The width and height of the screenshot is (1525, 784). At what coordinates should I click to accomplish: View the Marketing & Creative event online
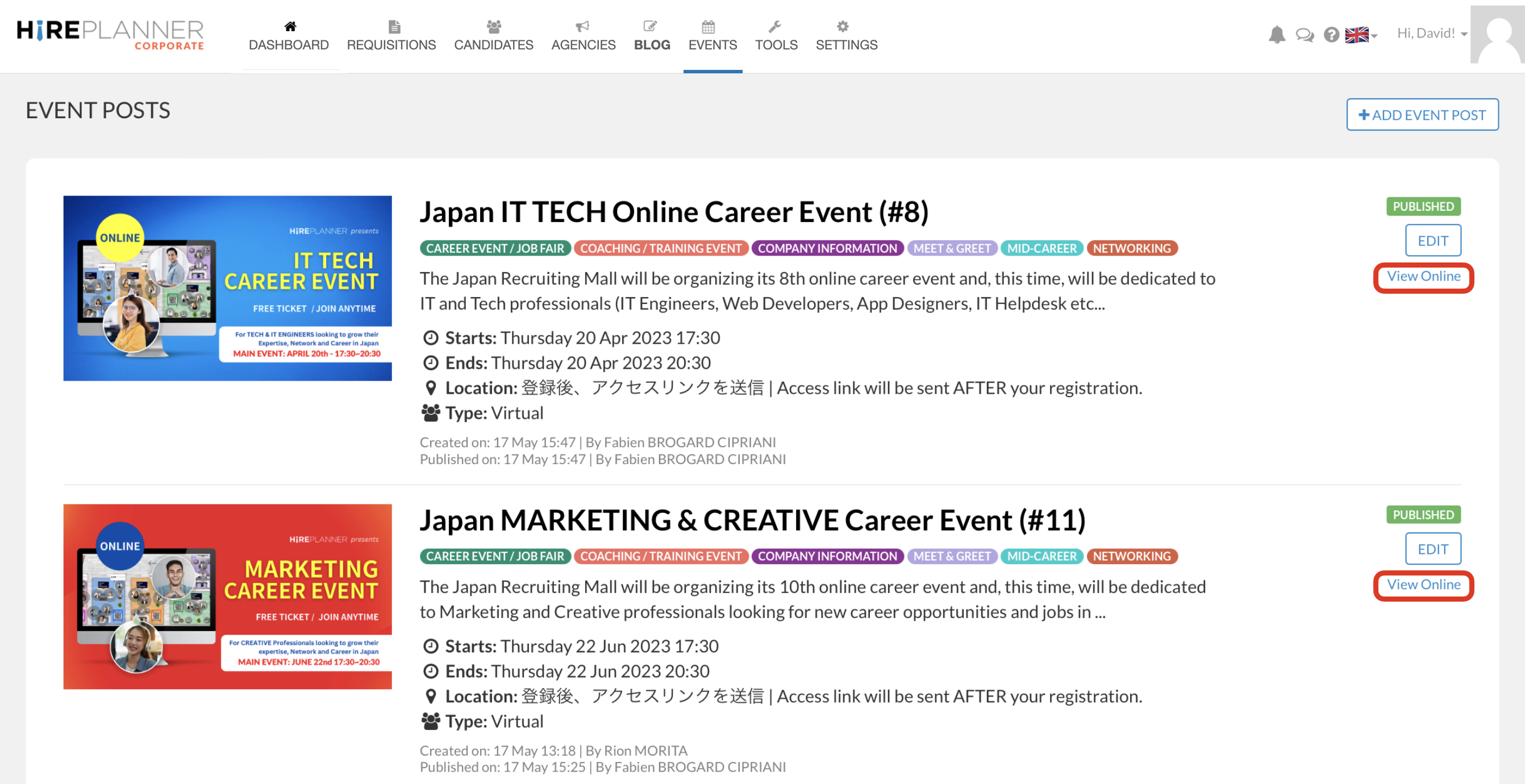coord(1423,585)
